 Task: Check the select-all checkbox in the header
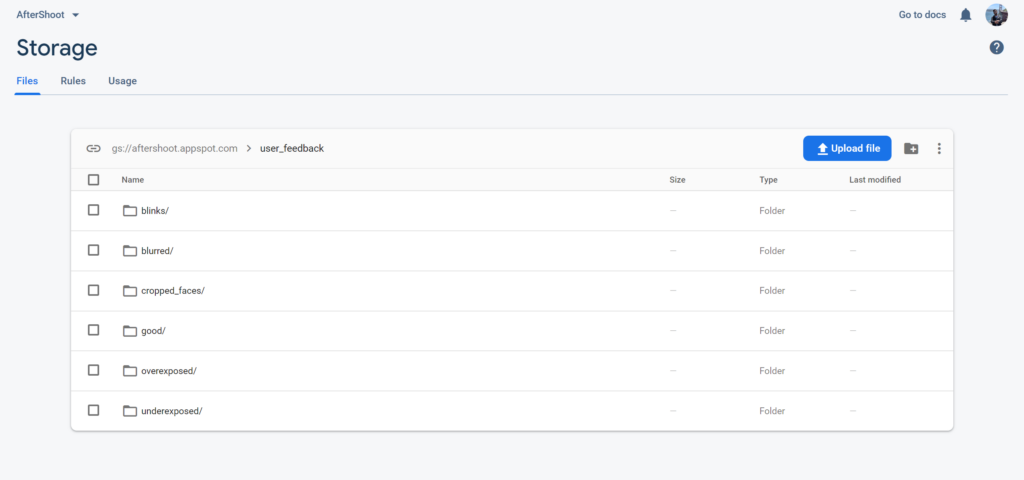[93, 180]
